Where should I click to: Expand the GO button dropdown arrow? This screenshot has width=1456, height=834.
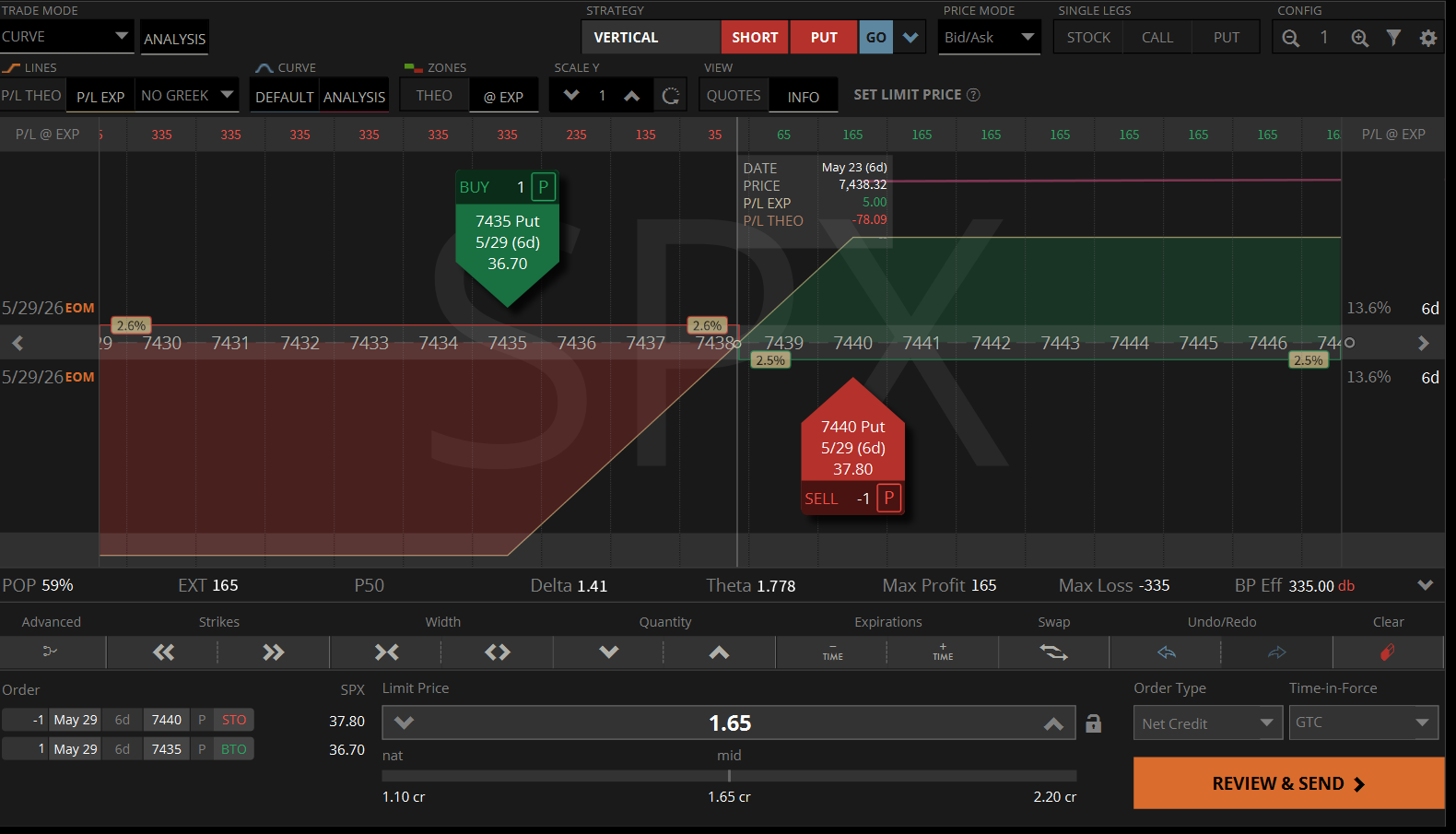pyautogui.click(x=910, y=38)
